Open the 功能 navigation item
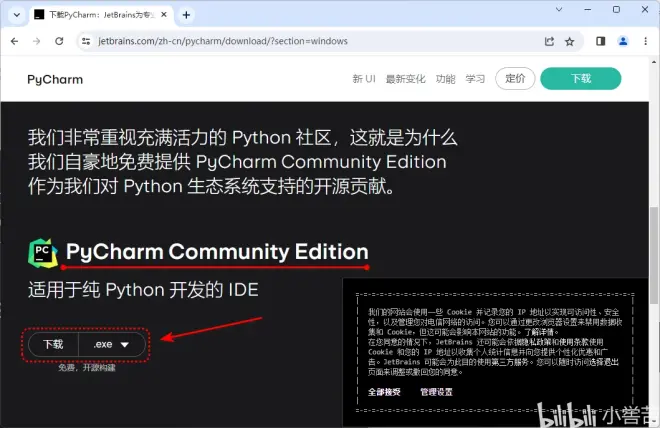This screenshot has width=660, height=428. click(445, 79)
